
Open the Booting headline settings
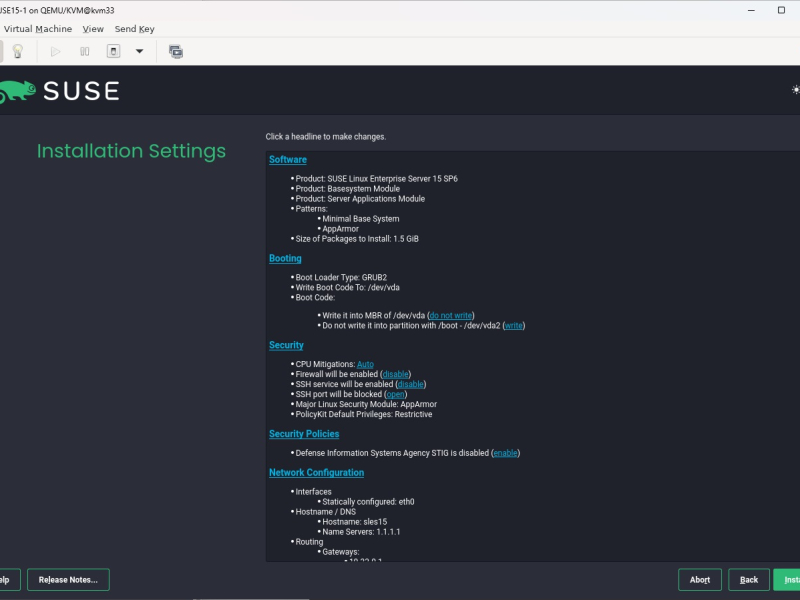click(x=285, y=259)
